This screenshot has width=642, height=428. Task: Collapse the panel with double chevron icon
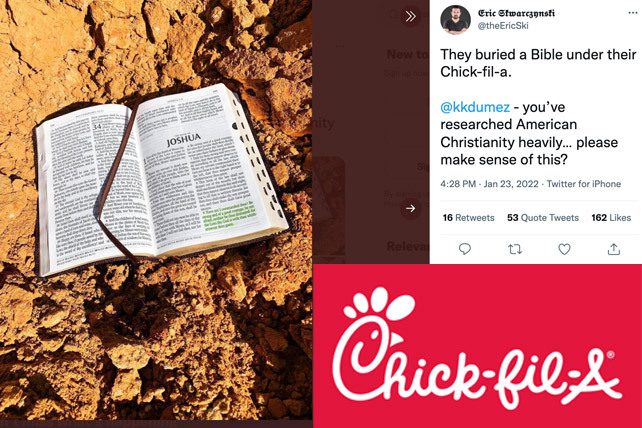[x=410, y=16]
